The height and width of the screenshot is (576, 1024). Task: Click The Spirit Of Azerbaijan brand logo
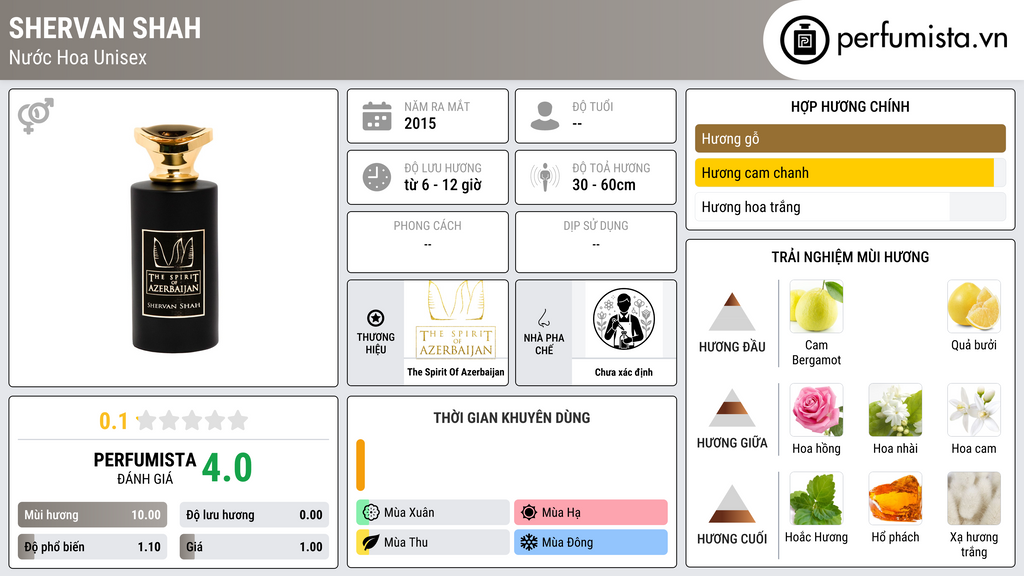tap(456, 320)
